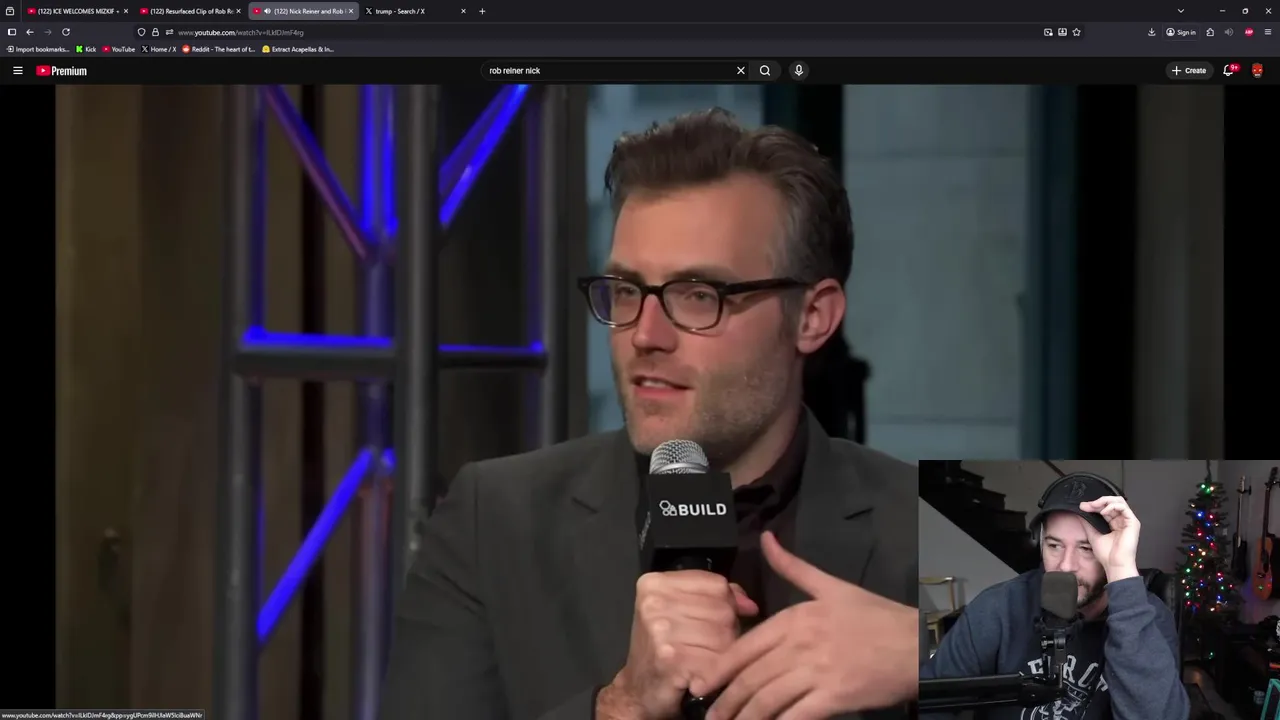1280x720 pixels.
Task: Clear the YouTube search text
Action: (x=741, y=71)
